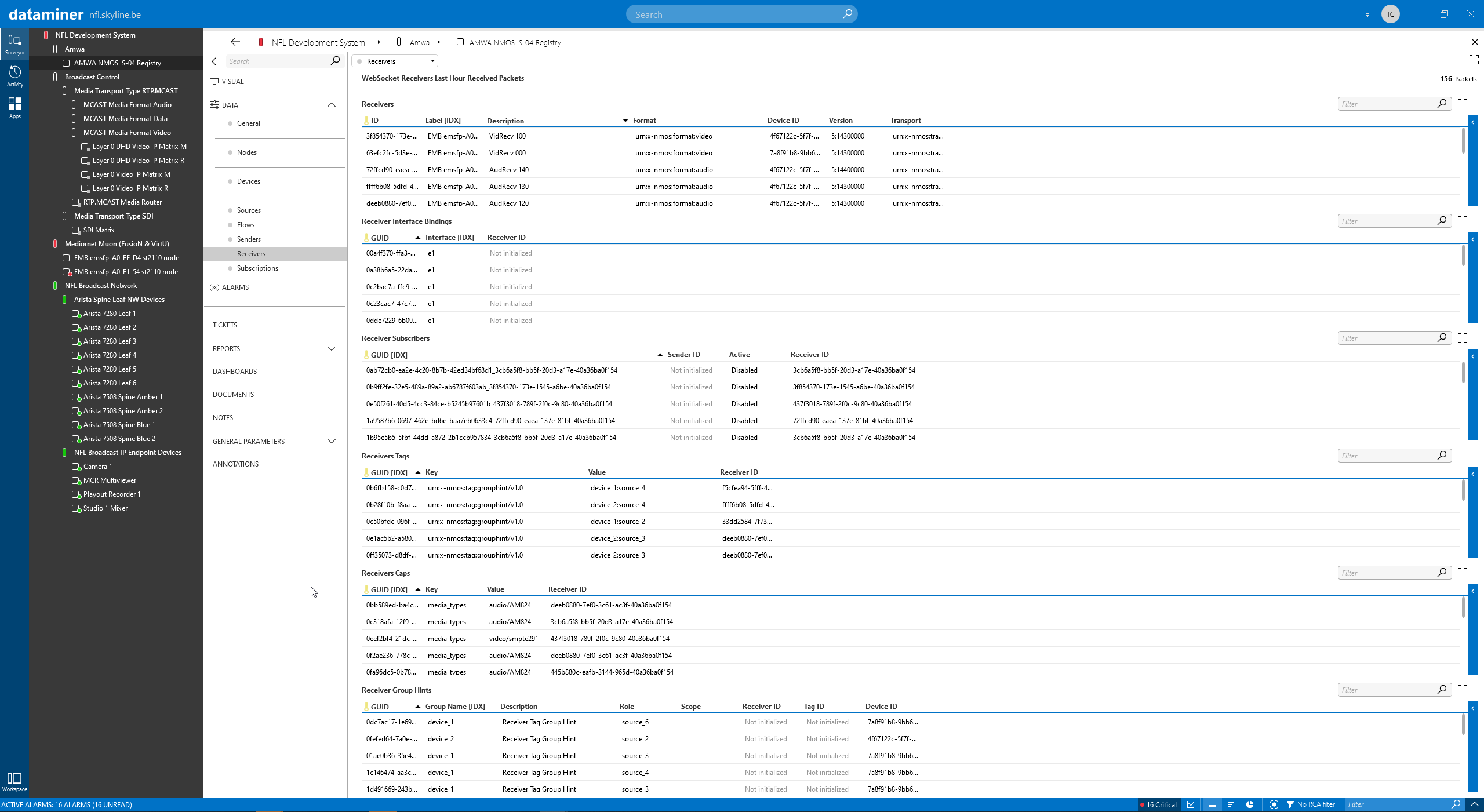
Task: Select Arista 7280 Leaf 3 in tree
Action: pos(110,341)
